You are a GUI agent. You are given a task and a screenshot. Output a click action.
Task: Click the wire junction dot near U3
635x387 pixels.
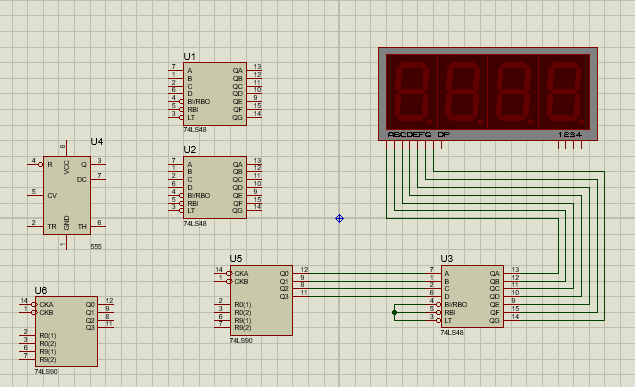pos(394,313)
